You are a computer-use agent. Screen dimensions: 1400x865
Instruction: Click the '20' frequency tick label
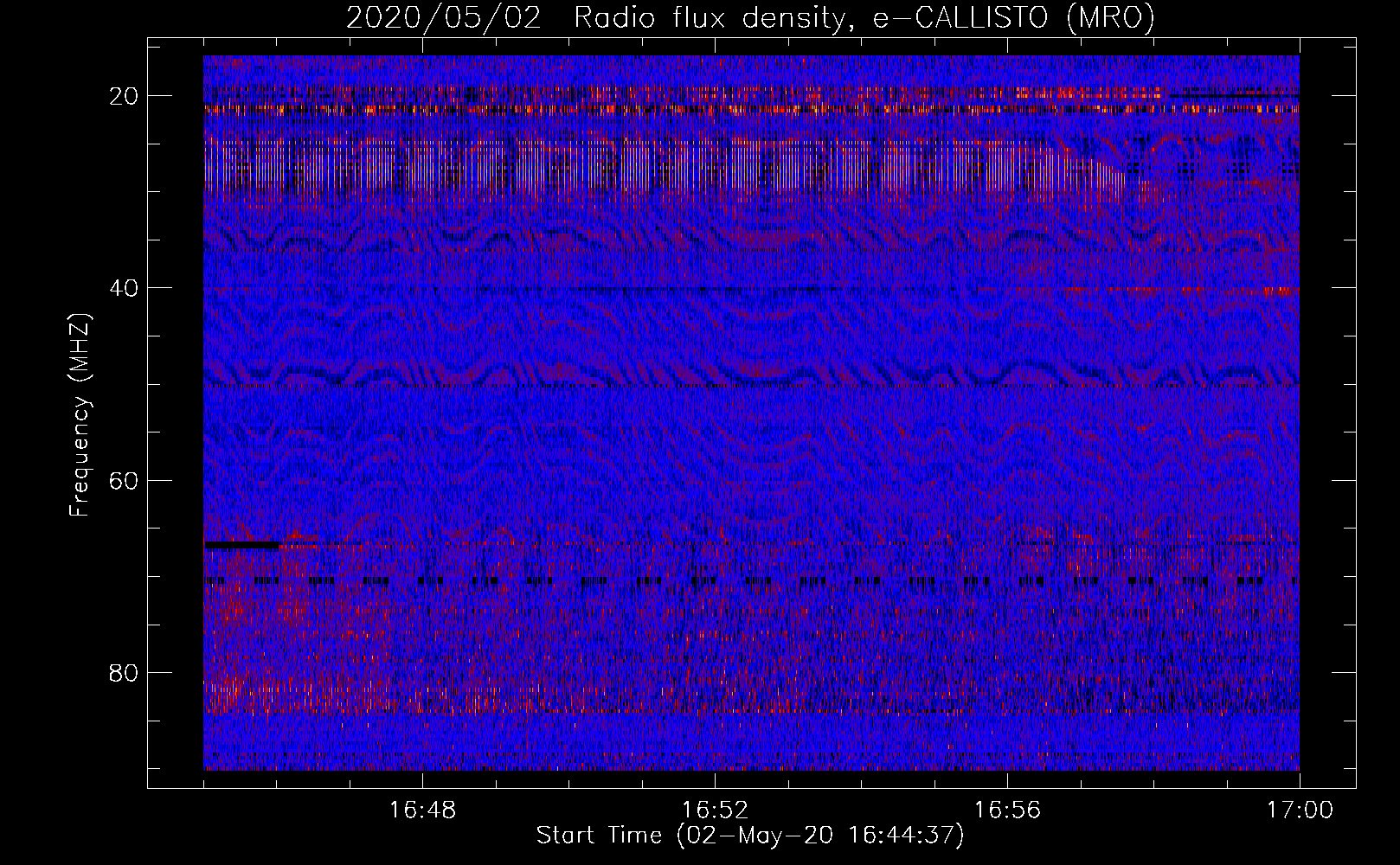pos(125,96)
